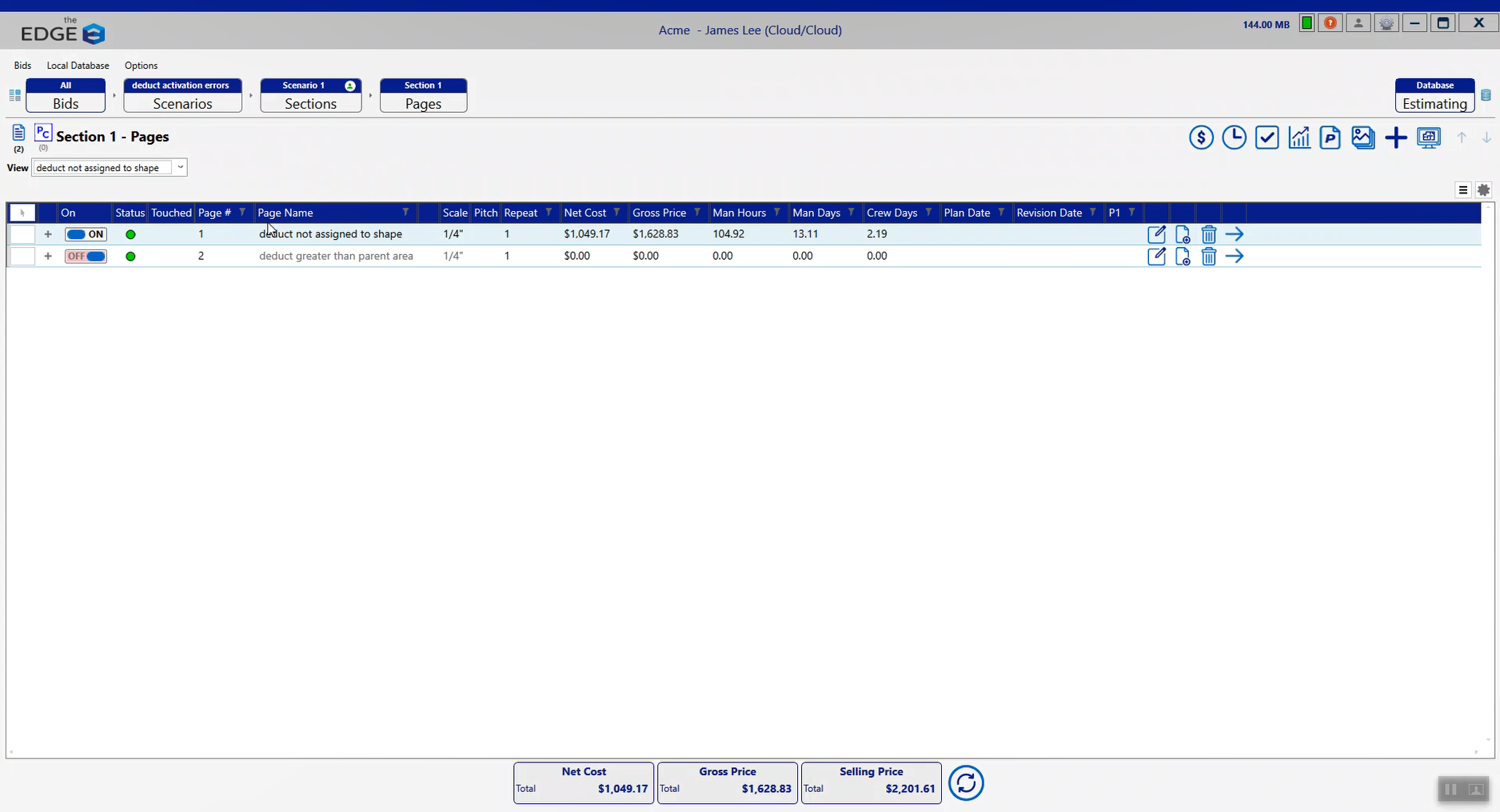Go to Scenarios in the breadcrumb
This screenshot has height=812, width=1500.
[182, 96]
